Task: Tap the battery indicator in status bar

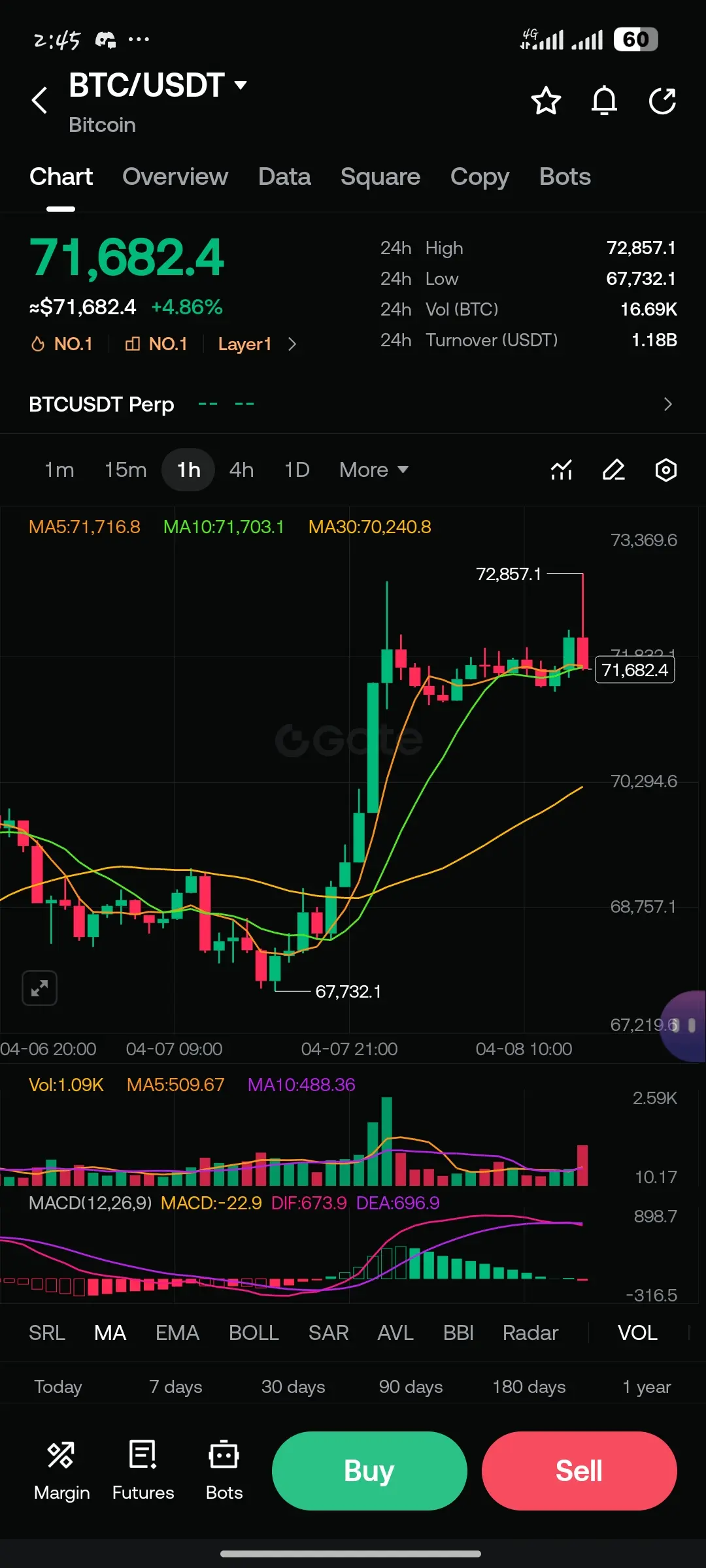Action: click(x=635, y=40)
